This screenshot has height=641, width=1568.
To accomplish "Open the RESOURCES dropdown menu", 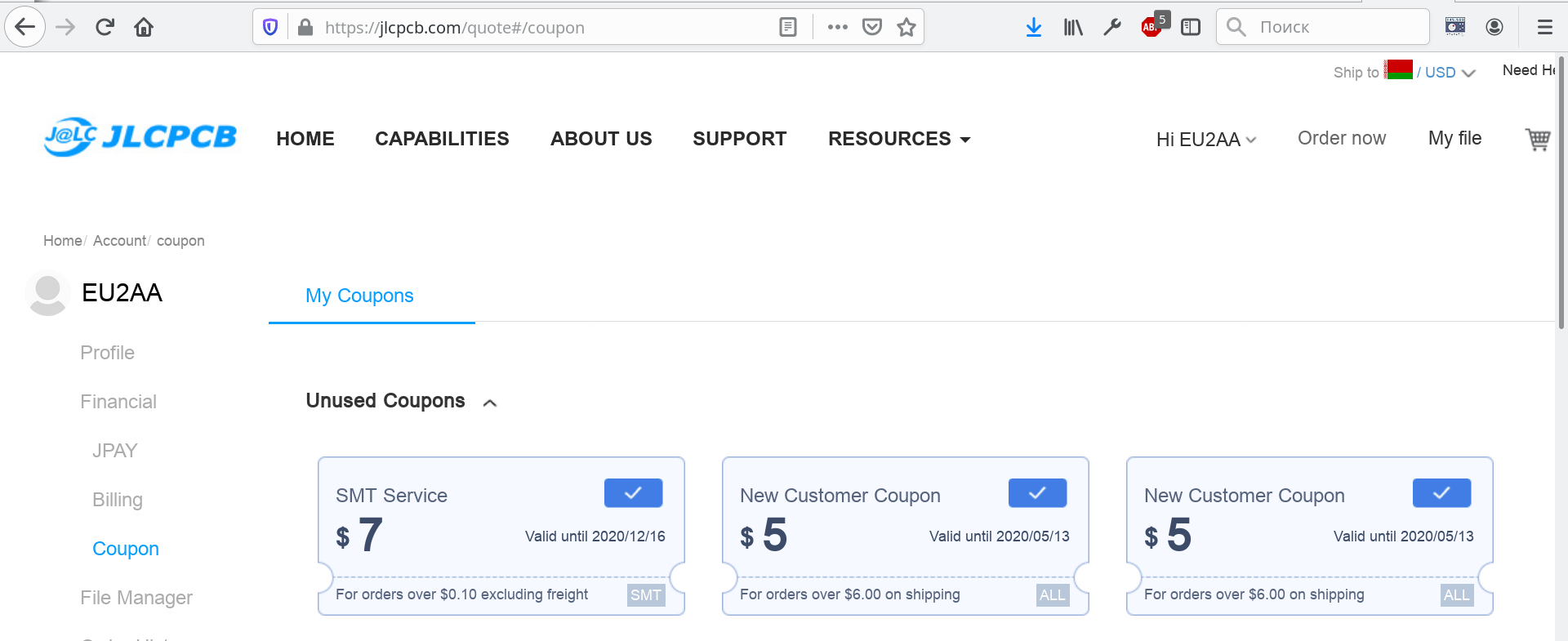I will (899, 139).
